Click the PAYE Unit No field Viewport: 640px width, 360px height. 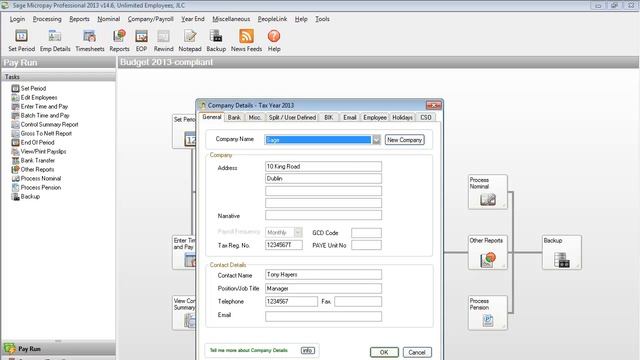[366, 245]
